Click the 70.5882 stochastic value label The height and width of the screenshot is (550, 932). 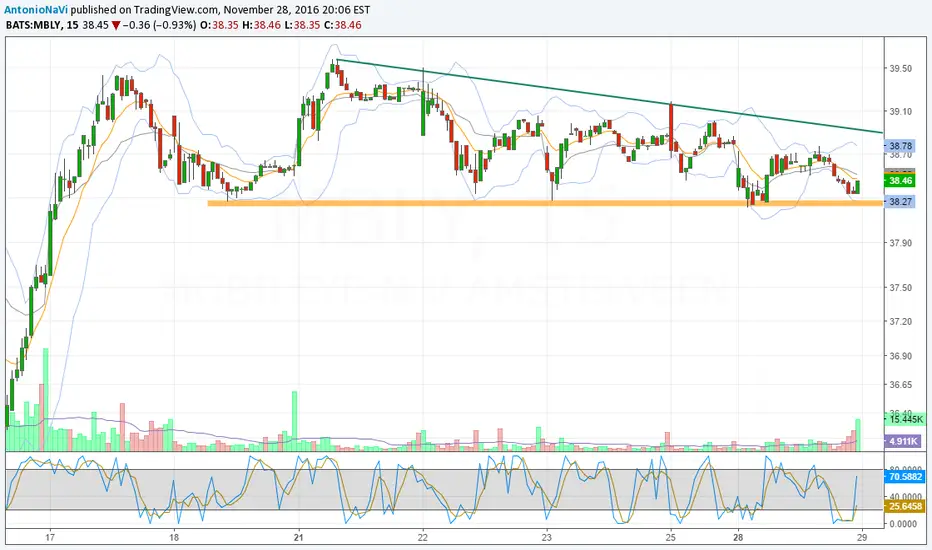[906, 476]
